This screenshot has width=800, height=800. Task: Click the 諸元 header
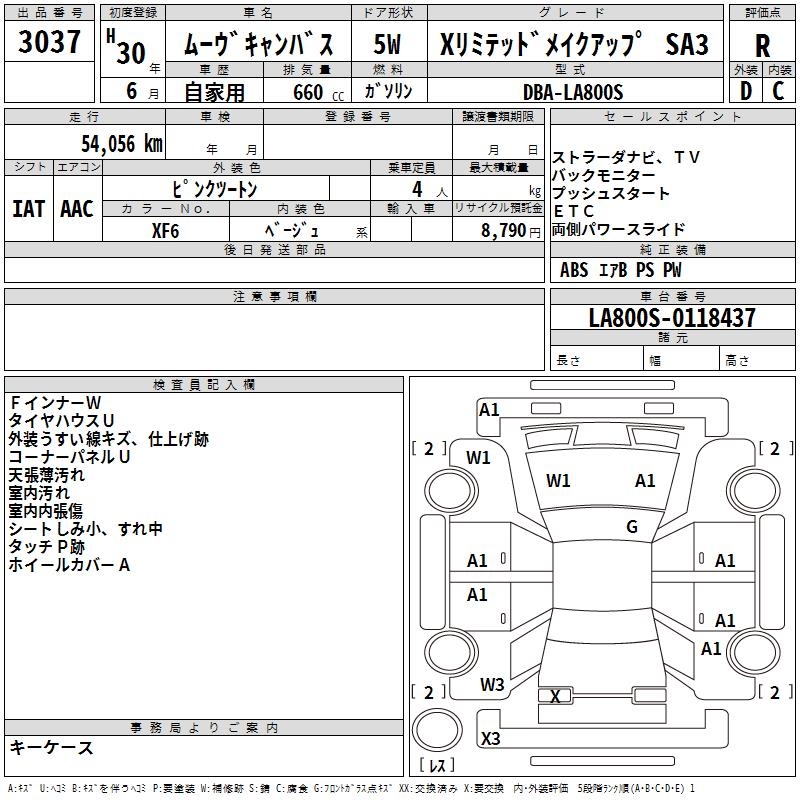point(672,337)
